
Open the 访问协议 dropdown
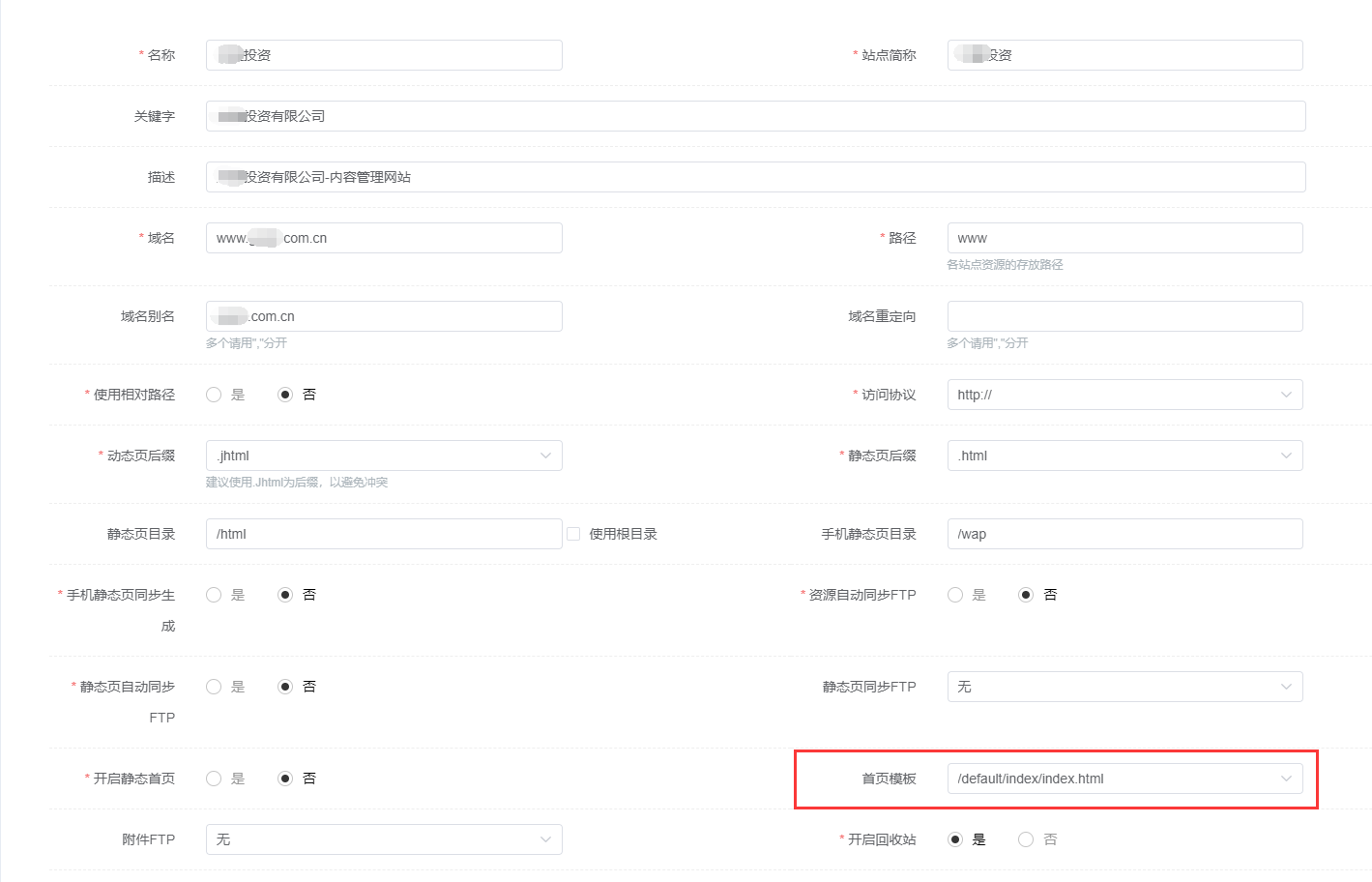point(1124,395)
